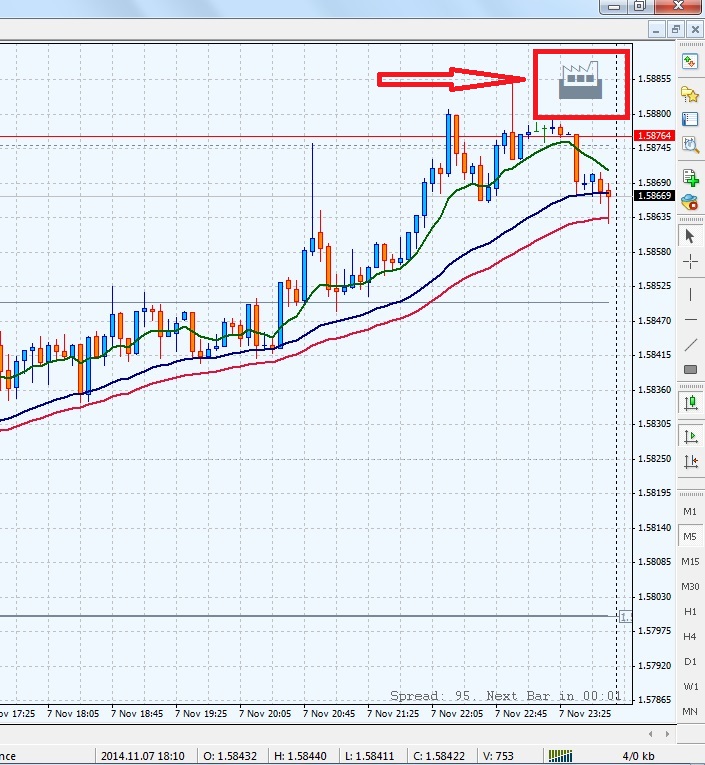The image size is (705, 765).
Task: Click the open price O: 1.58432
Action: [x=230, y=756]
